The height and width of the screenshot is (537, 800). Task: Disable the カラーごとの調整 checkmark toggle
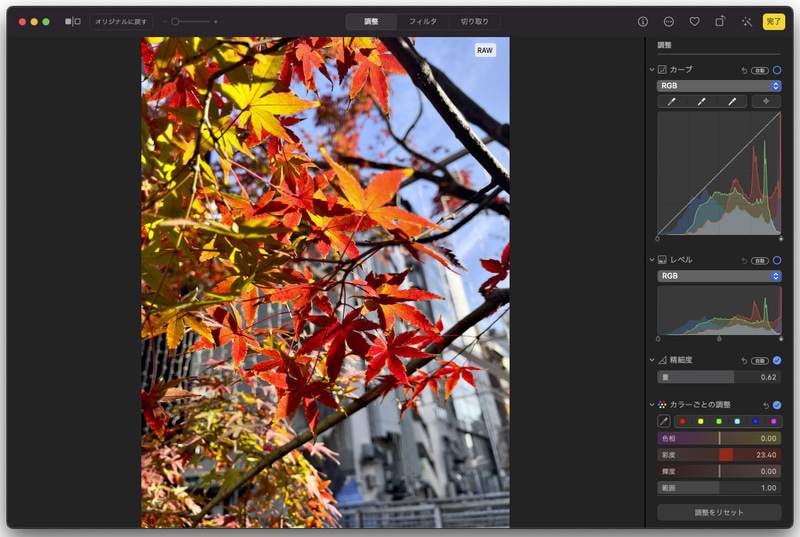[777, 405]
